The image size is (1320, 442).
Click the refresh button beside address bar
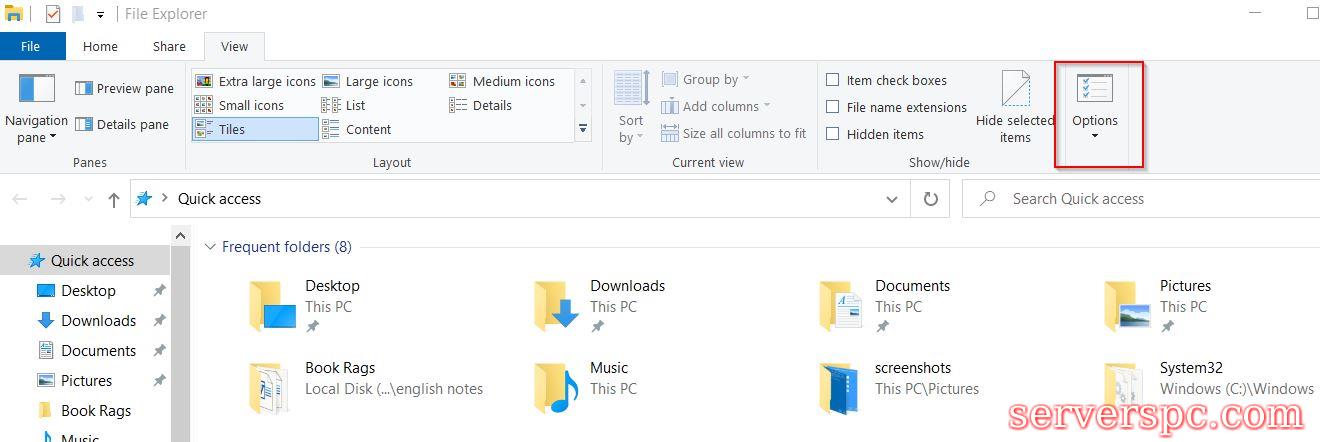click(x=930, y=199)
